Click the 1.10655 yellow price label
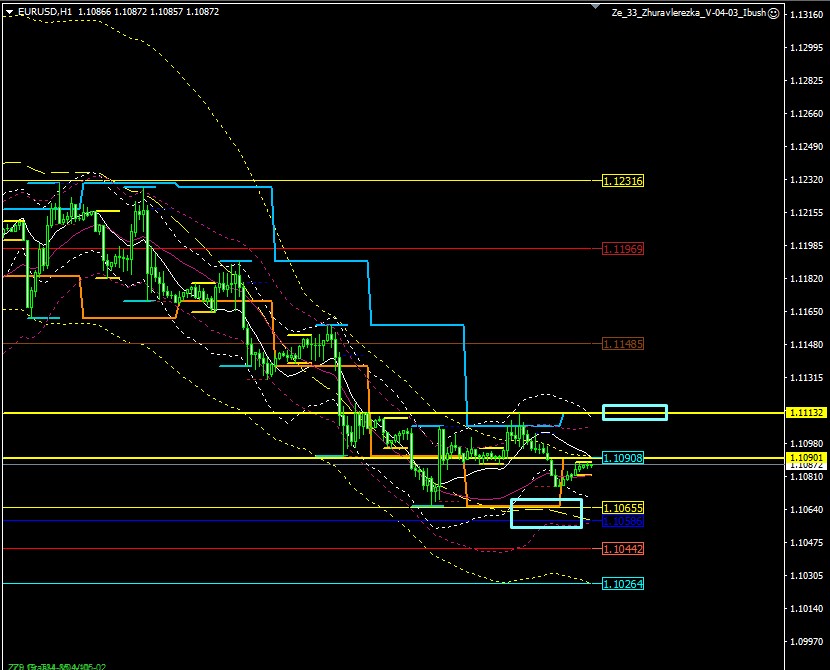The width and height of the screenshot is (830, 670). tap(623, 508)
